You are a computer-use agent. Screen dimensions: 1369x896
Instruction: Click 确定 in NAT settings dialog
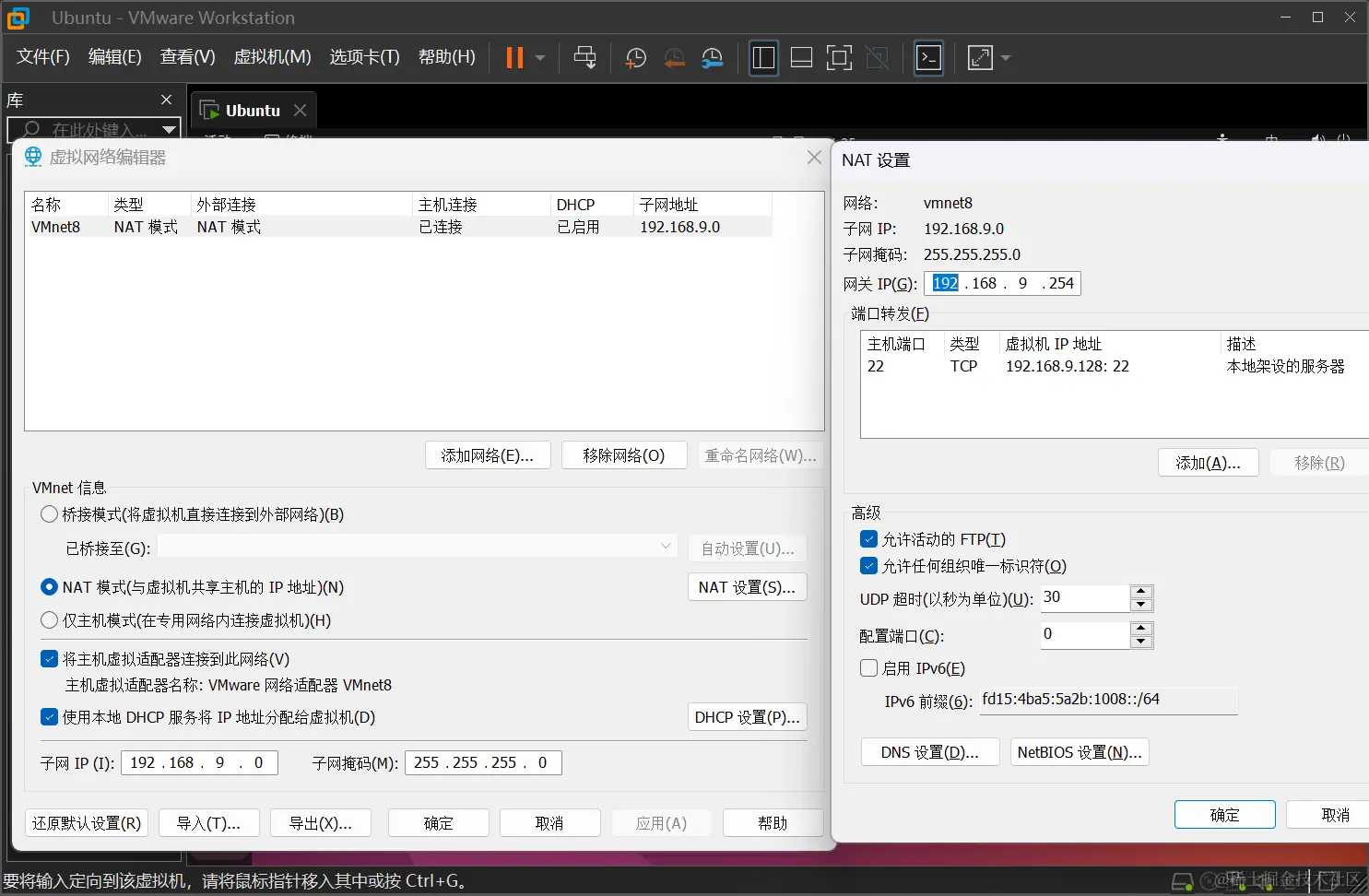pos(1225,815)
